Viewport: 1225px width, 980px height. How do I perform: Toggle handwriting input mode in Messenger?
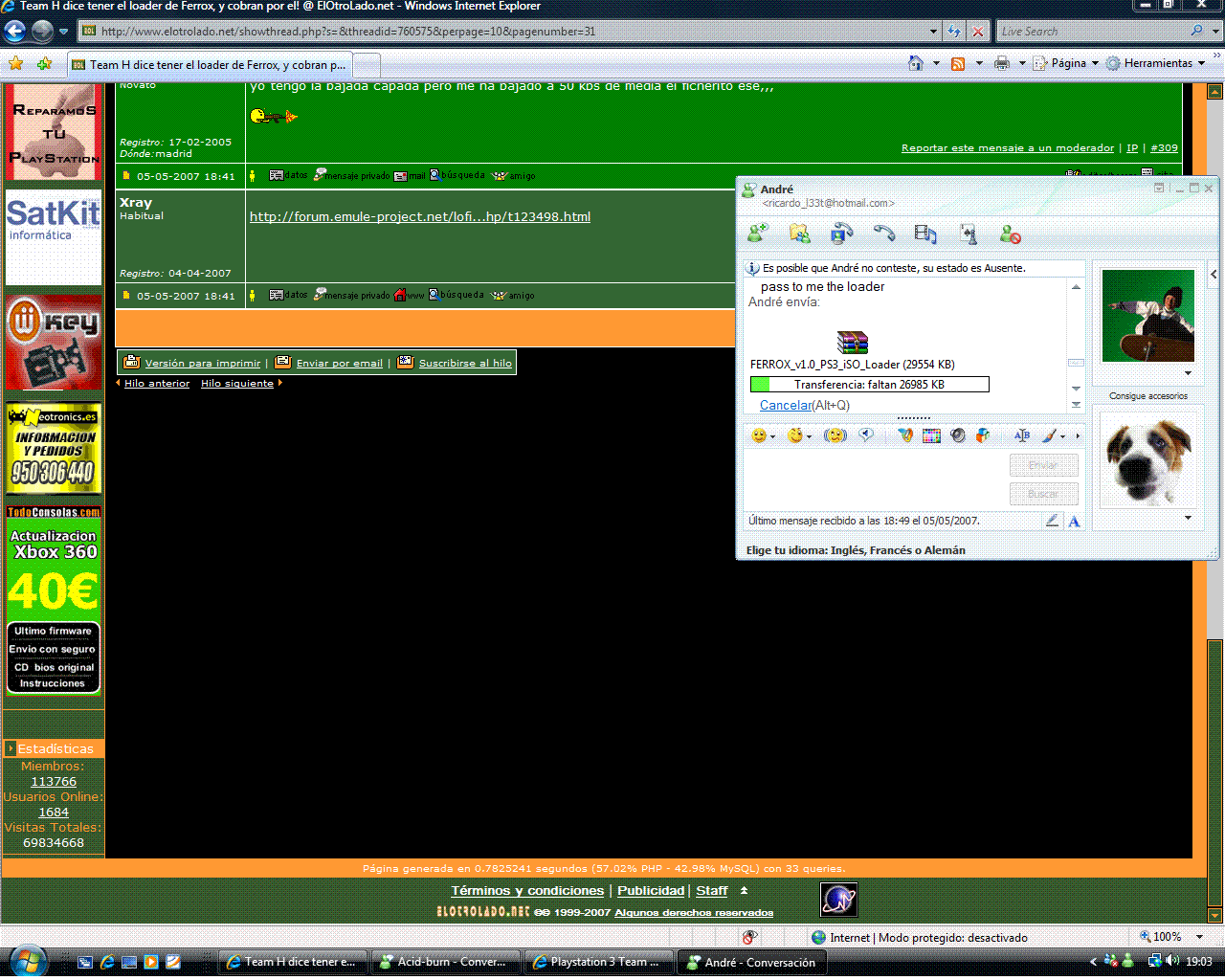coord(1052,521)
